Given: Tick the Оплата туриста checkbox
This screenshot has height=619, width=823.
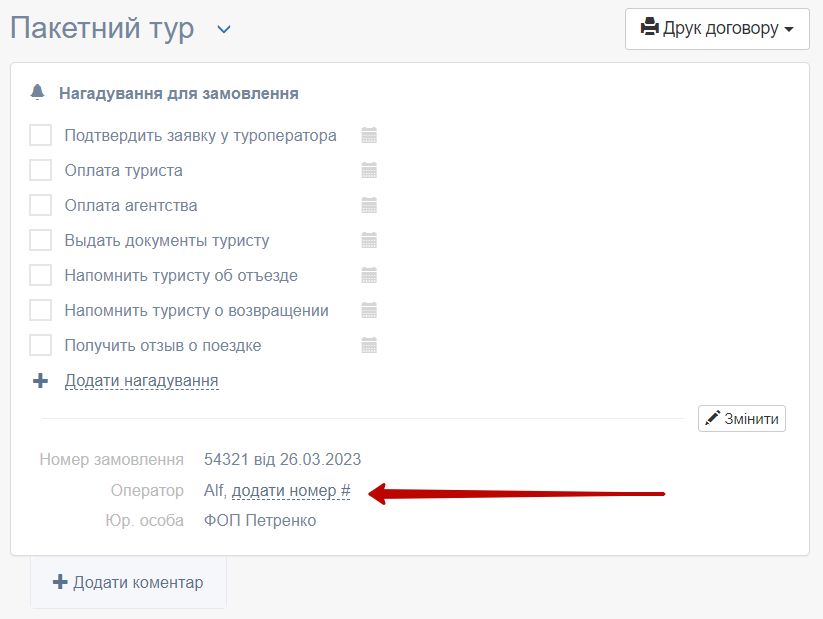Looking at the screenshot, I should click(40, 170).
